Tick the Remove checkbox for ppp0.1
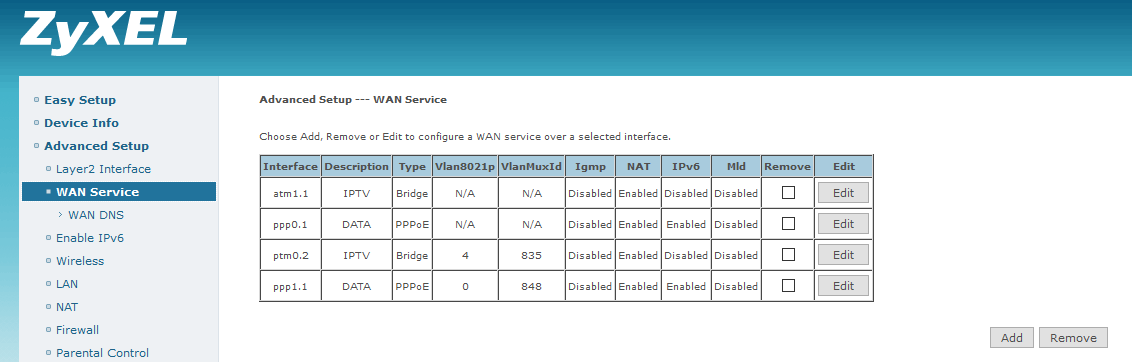 pyautogui.click(x=788, y=223)
